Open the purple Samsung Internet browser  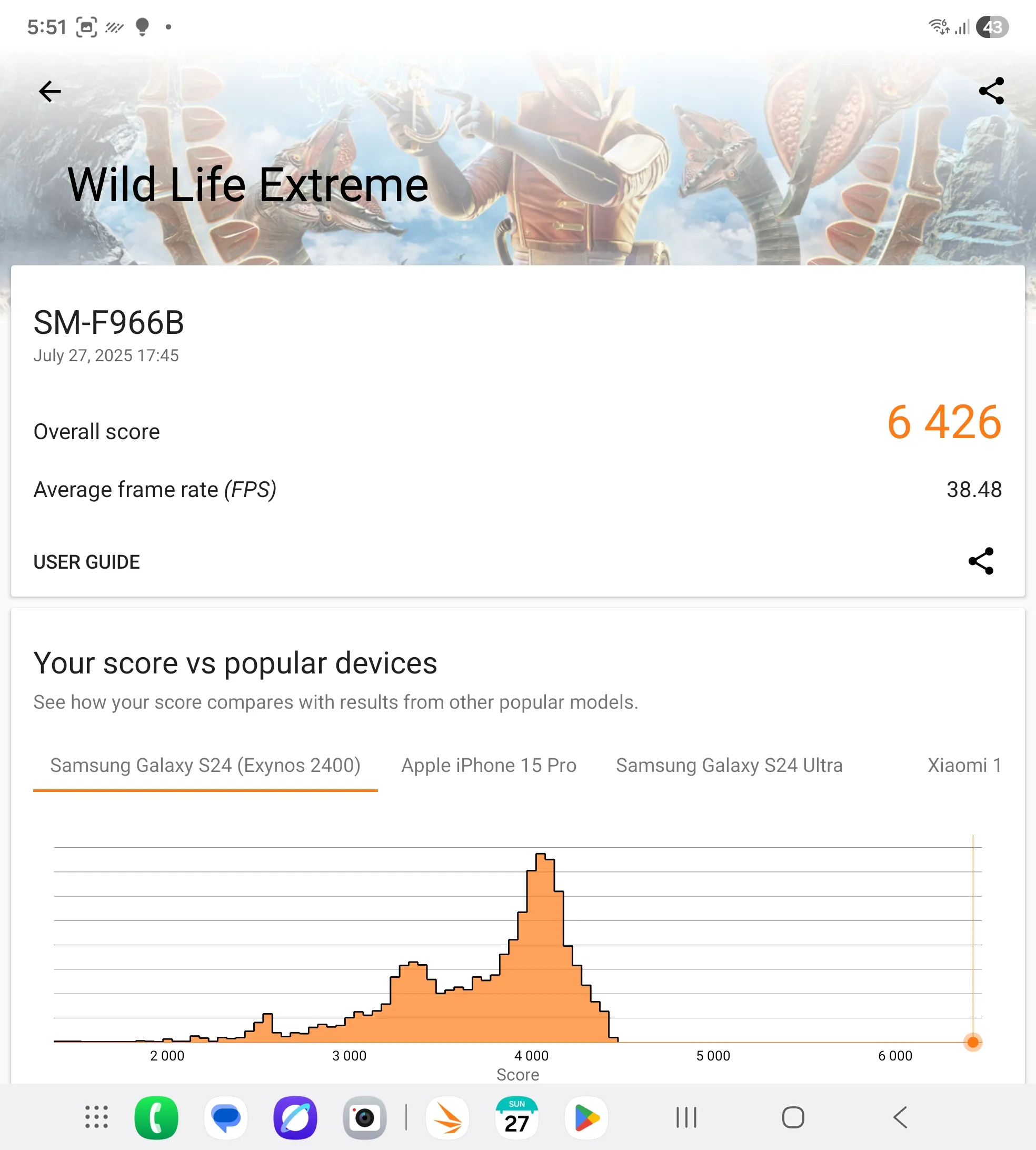295,1117
